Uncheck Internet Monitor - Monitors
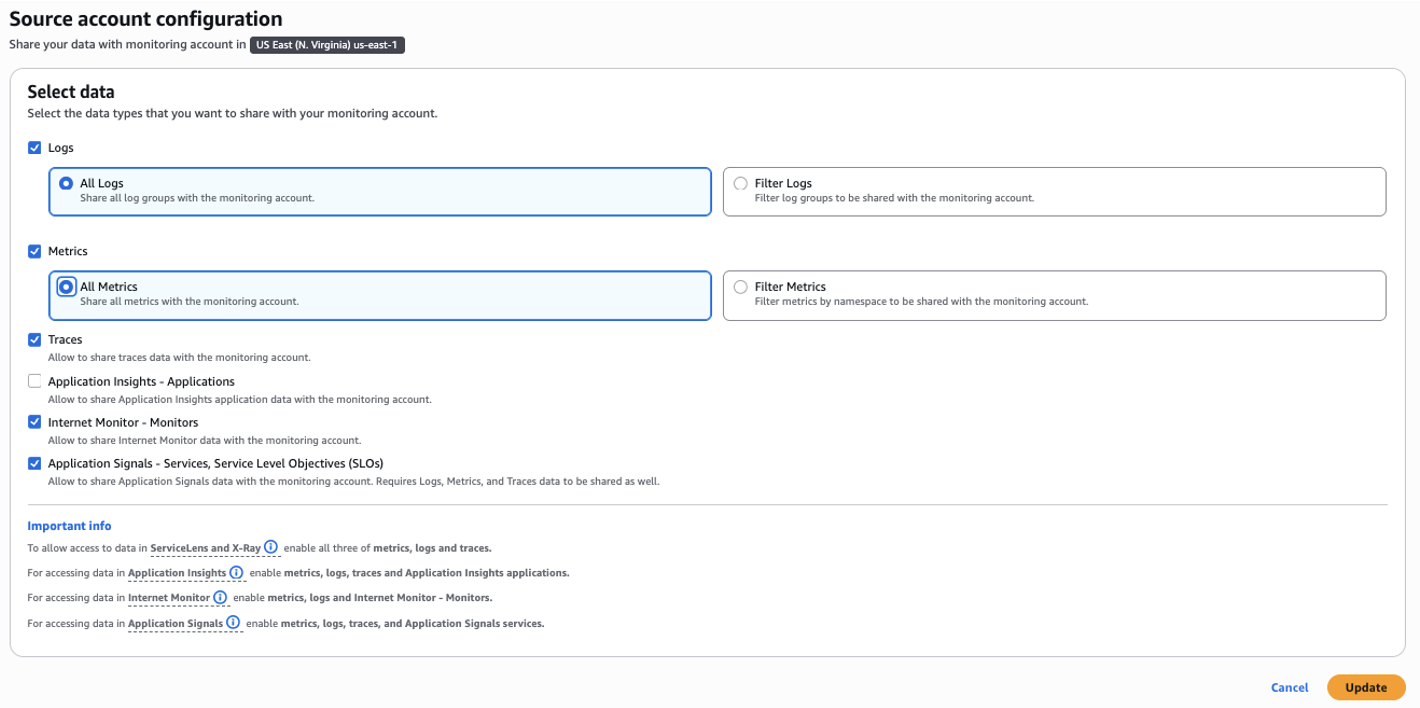Screen dimensions: 1420x708 point(35,422)
